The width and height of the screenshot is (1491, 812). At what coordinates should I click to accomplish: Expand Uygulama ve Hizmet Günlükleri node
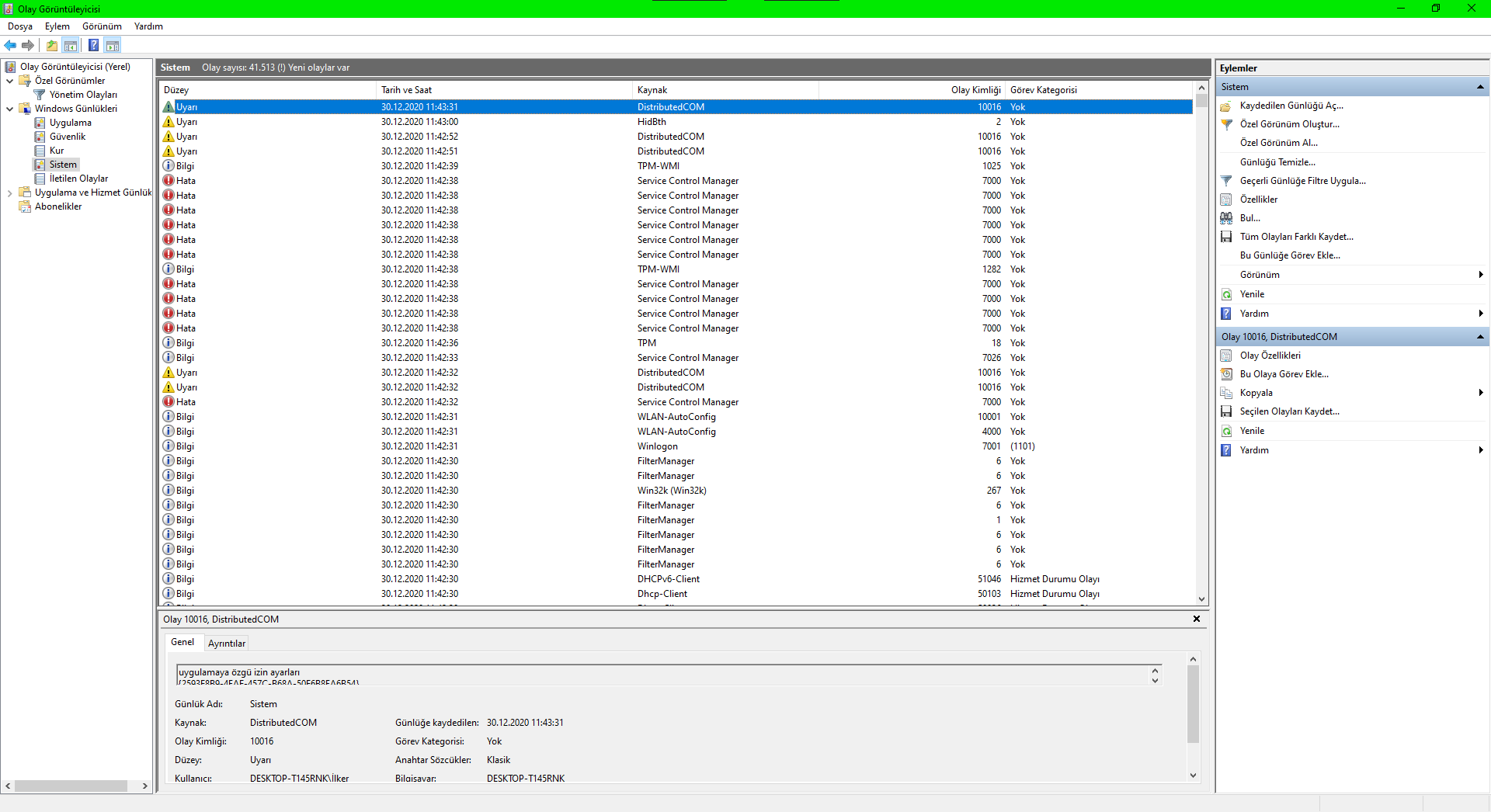click(9, 193)
